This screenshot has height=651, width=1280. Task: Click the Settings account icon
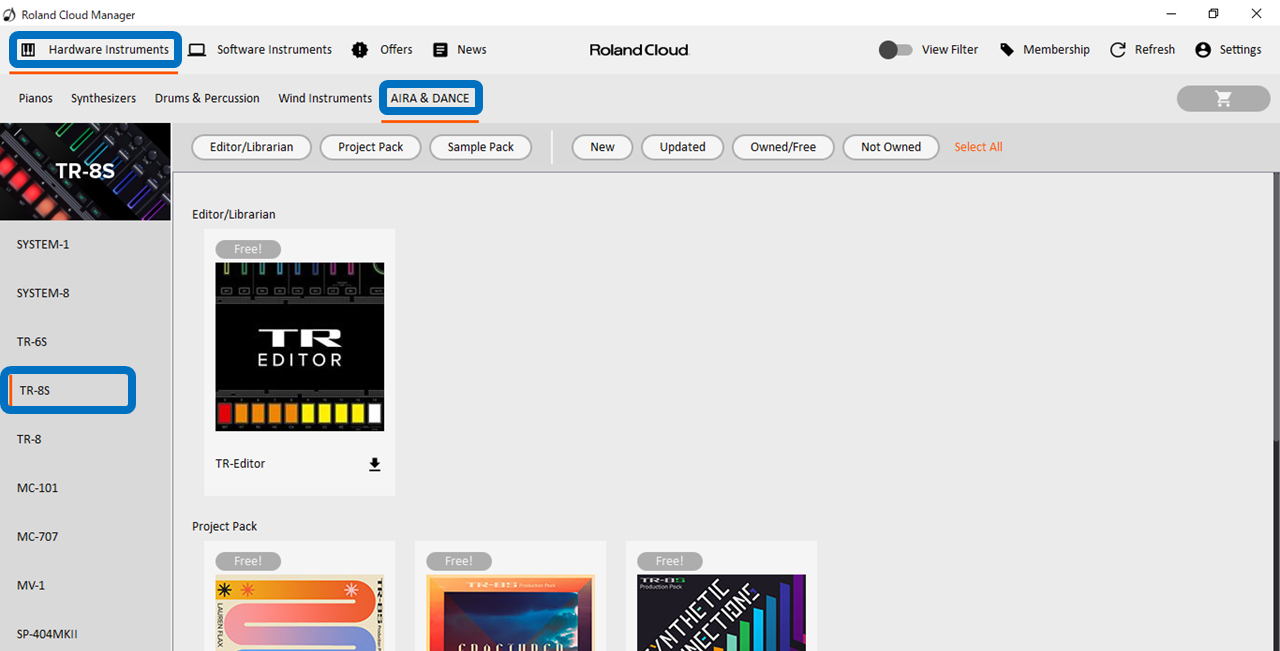click(x=1203, y=50)
